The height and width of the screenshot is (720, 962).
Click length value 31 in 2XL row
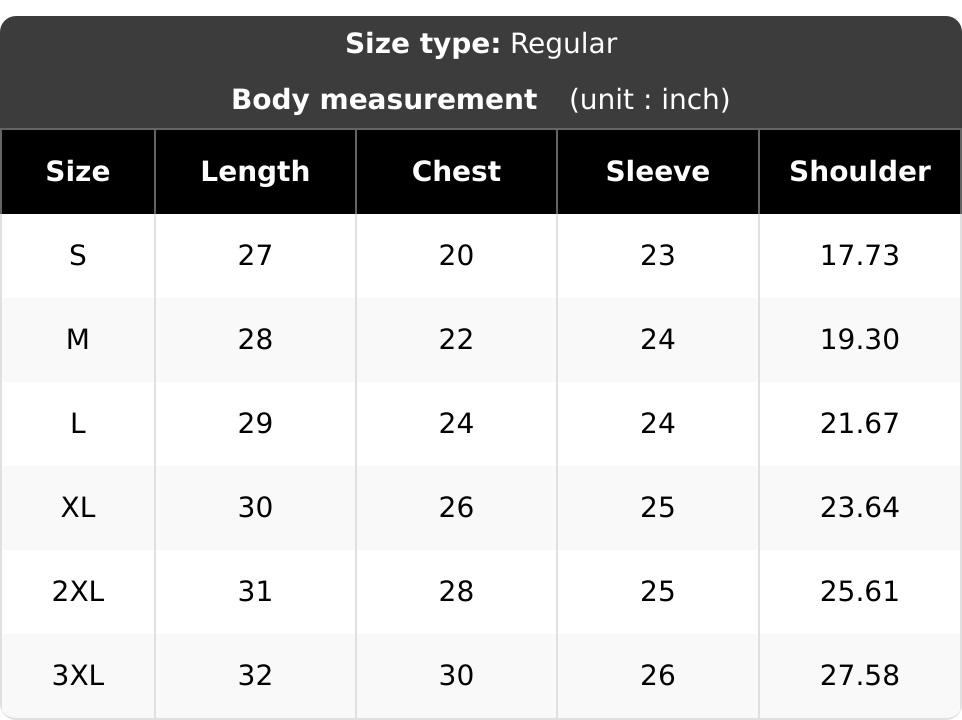click(255, 591)
